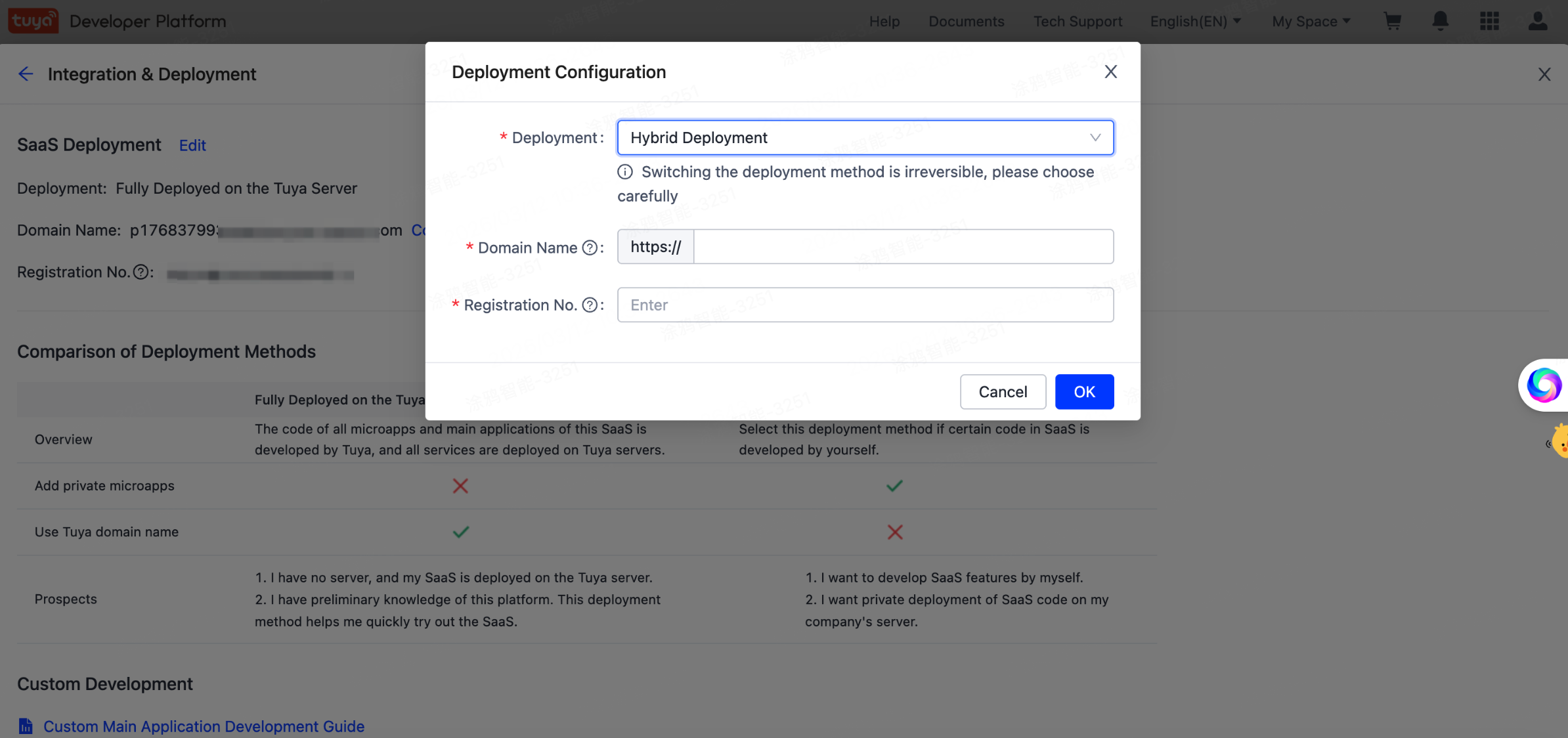Open the Help menu item
Viewport: 1568px width, 738px height.
point(884,22)
